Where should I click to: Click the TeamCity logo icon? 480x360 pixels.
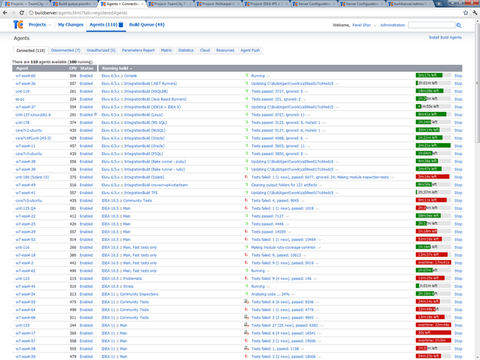[x=18, y=25]
